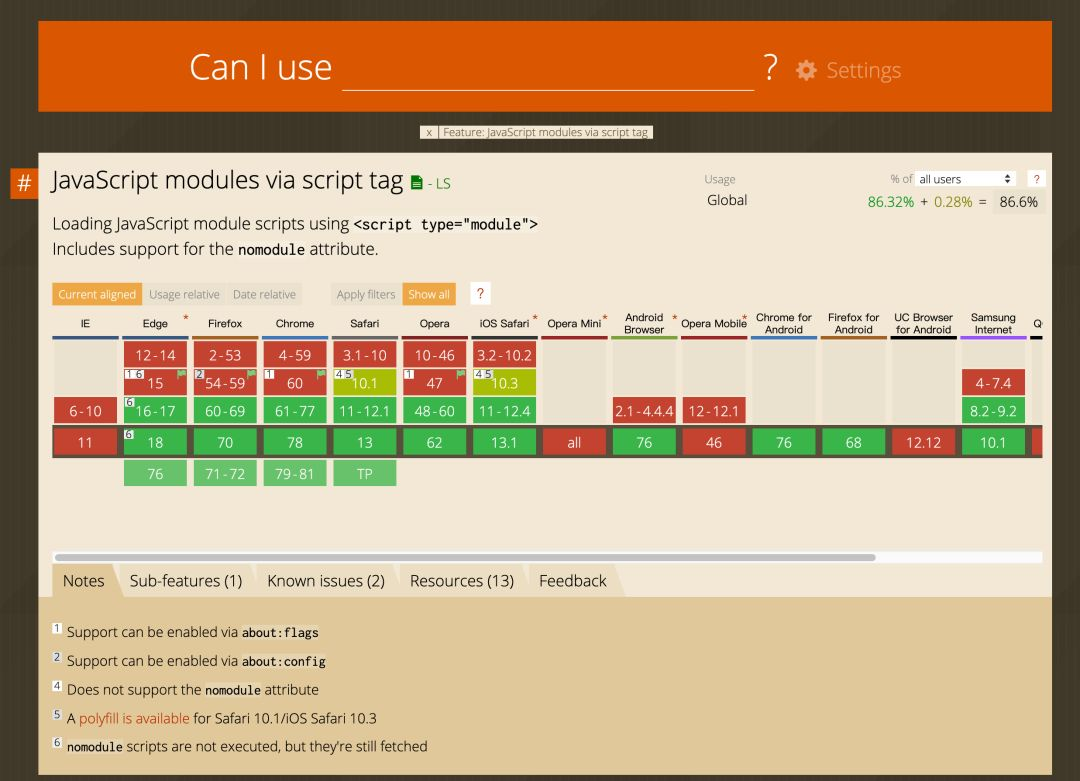Select Opera Mini all cell

[x=574, y=442]
